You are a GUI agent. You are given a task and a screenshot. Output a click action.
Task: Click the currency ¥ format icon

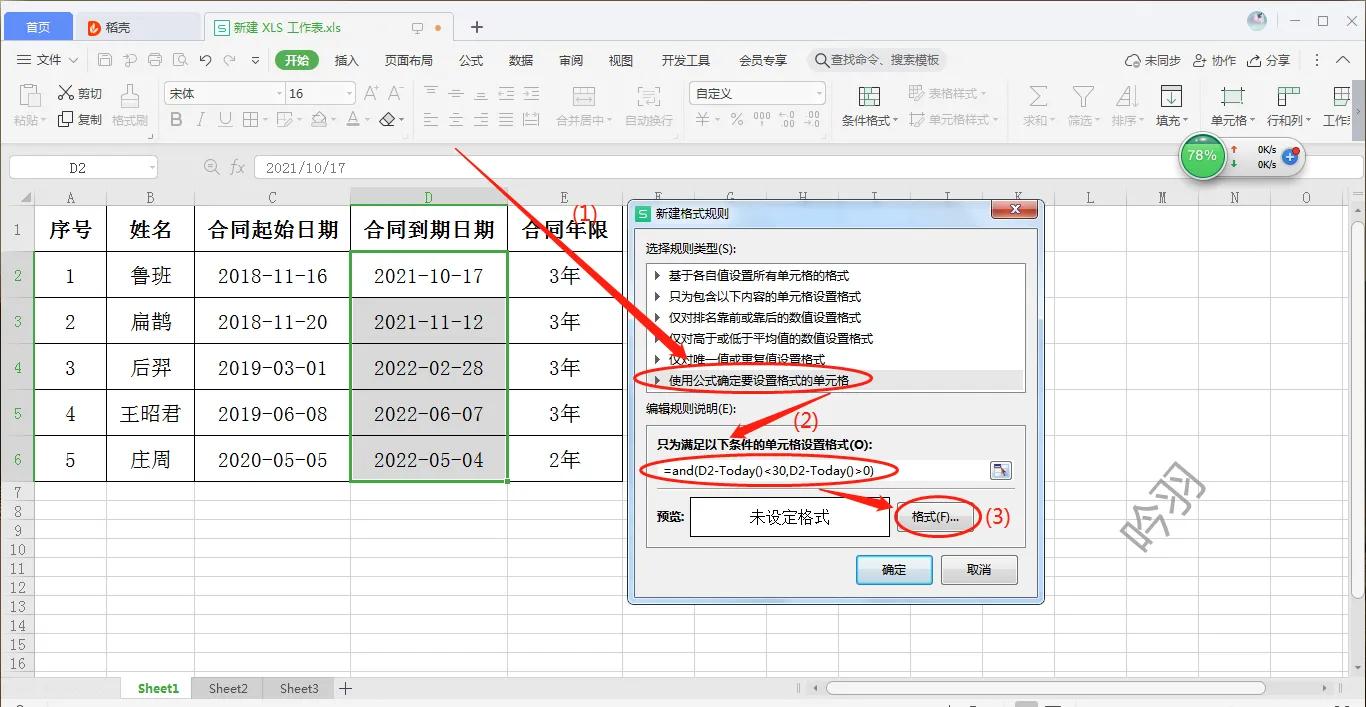(x=702, y=119)
